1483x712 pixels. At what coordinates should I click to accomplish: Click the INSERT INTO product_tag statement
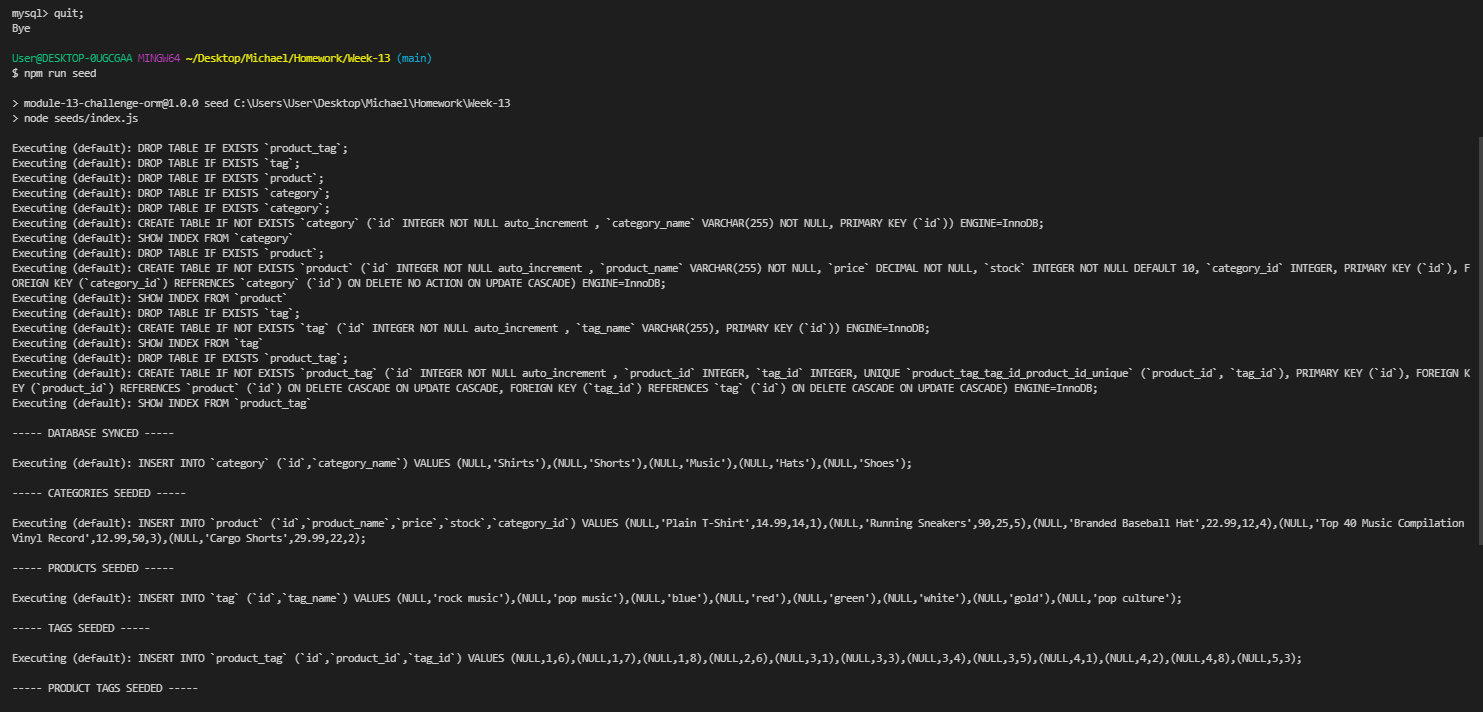click(300, 657)
